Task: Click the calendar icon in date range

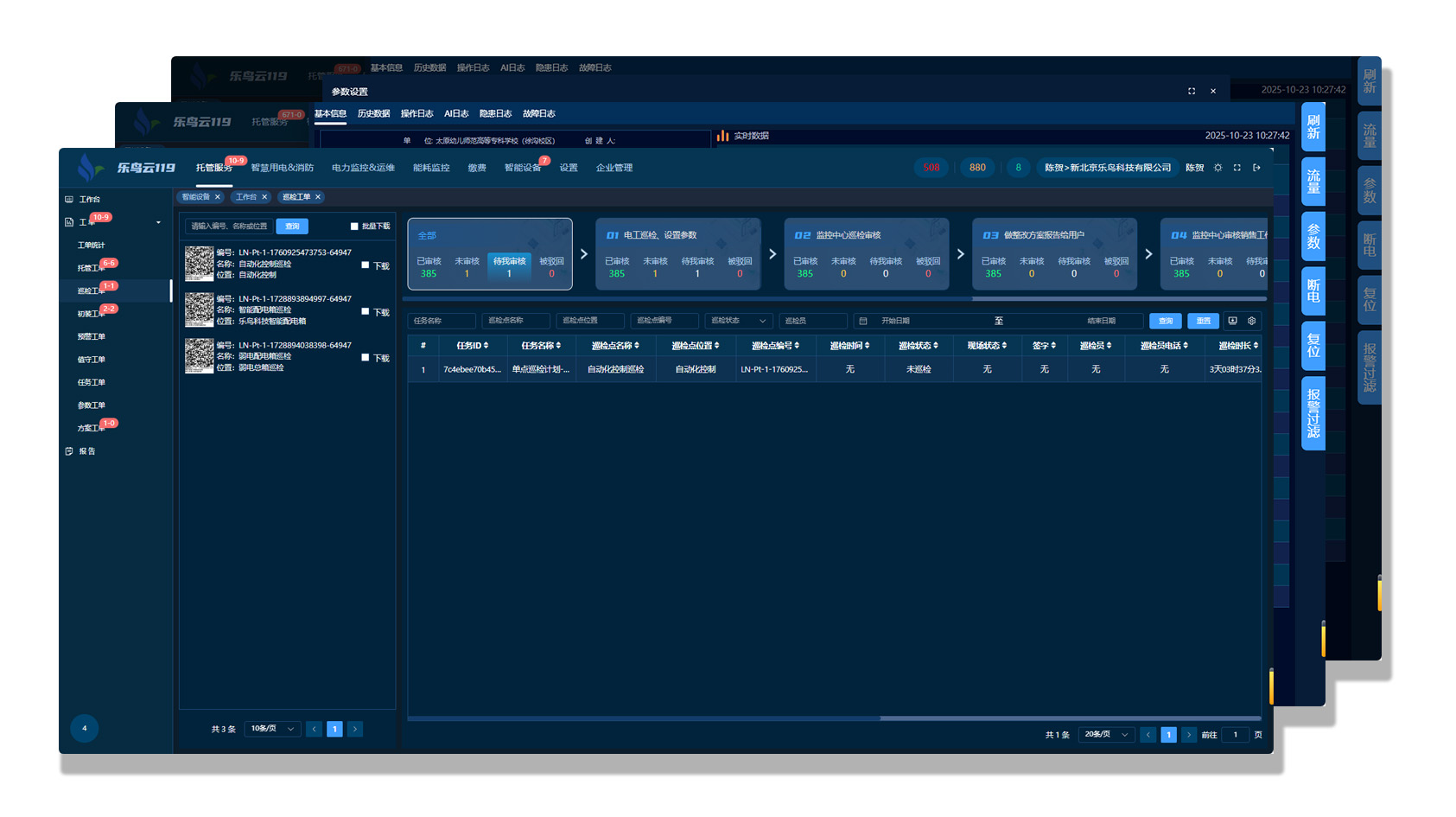Action: click(862, 321)
